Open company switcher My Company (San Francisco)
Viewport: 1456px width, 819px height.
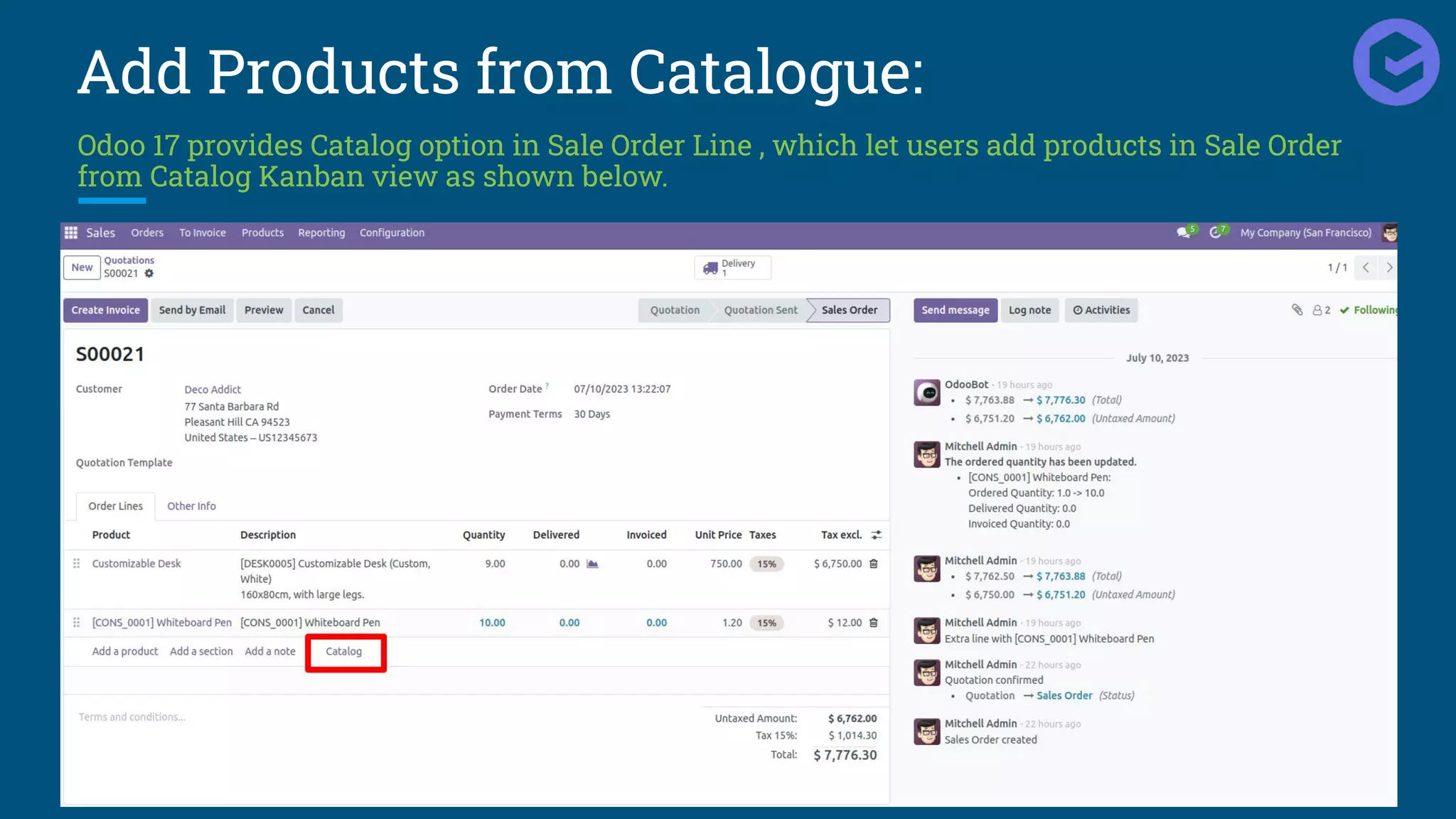(1306, 232)
